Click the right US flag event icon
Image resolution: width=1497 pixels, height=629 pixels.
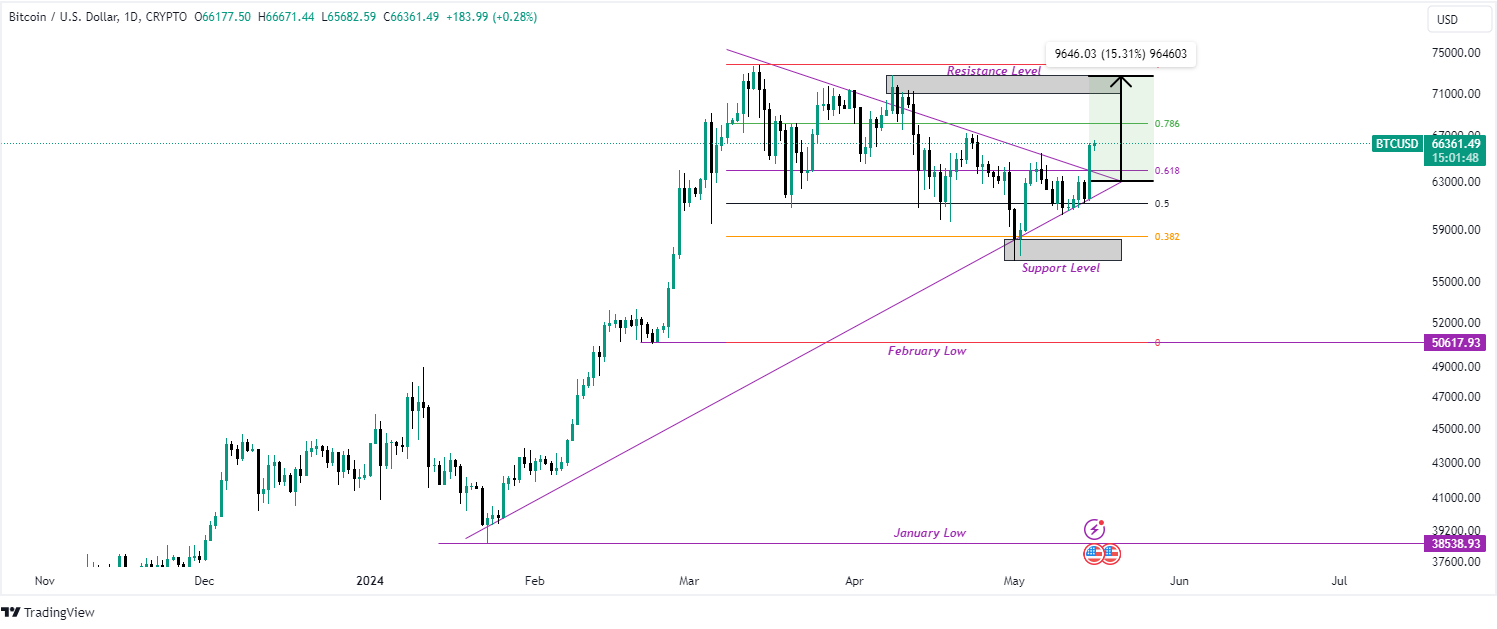point(1111,553)
